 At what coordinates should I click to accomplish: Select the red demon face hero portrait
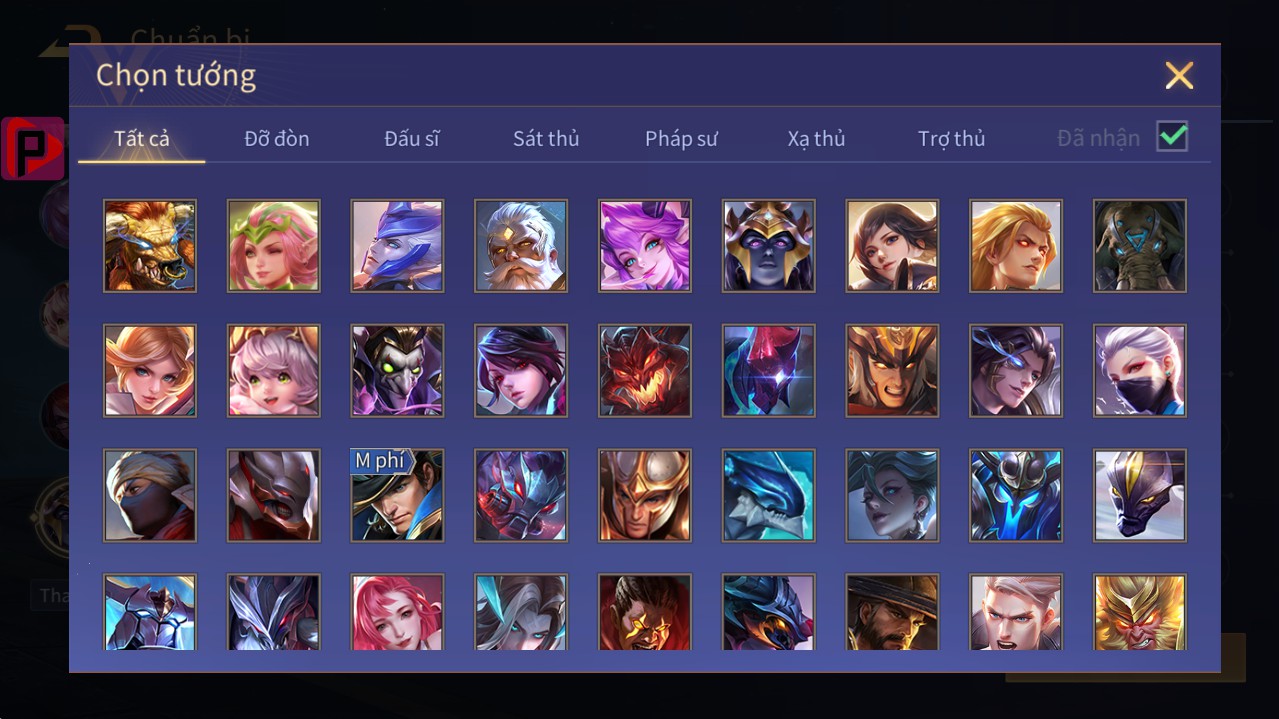tap(645, 371)
